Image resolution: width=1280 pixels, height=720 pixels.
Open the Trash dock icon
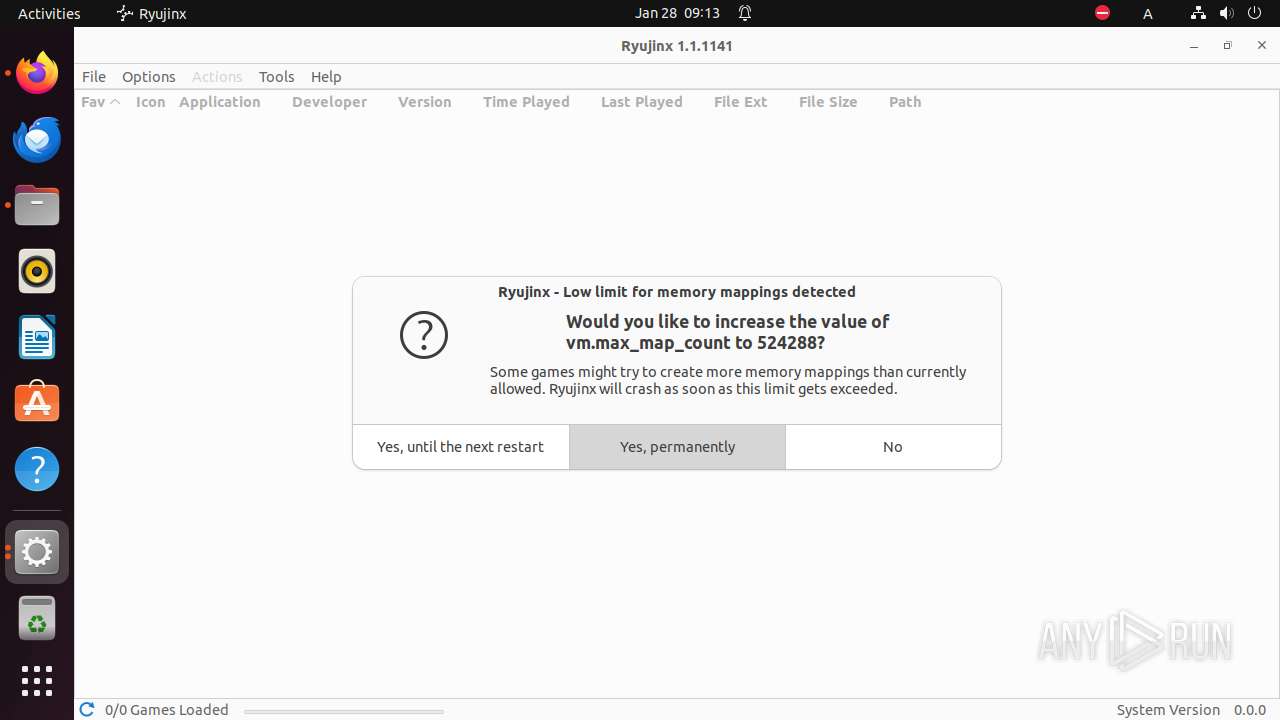click(x=37, y=618)
